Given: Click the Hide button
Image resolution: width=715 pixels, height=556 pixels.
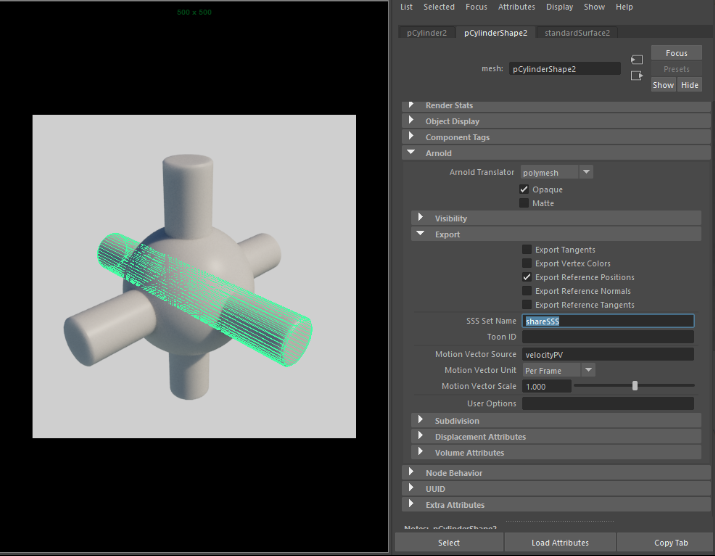Looking at the screenshot, I should [689, 85].
